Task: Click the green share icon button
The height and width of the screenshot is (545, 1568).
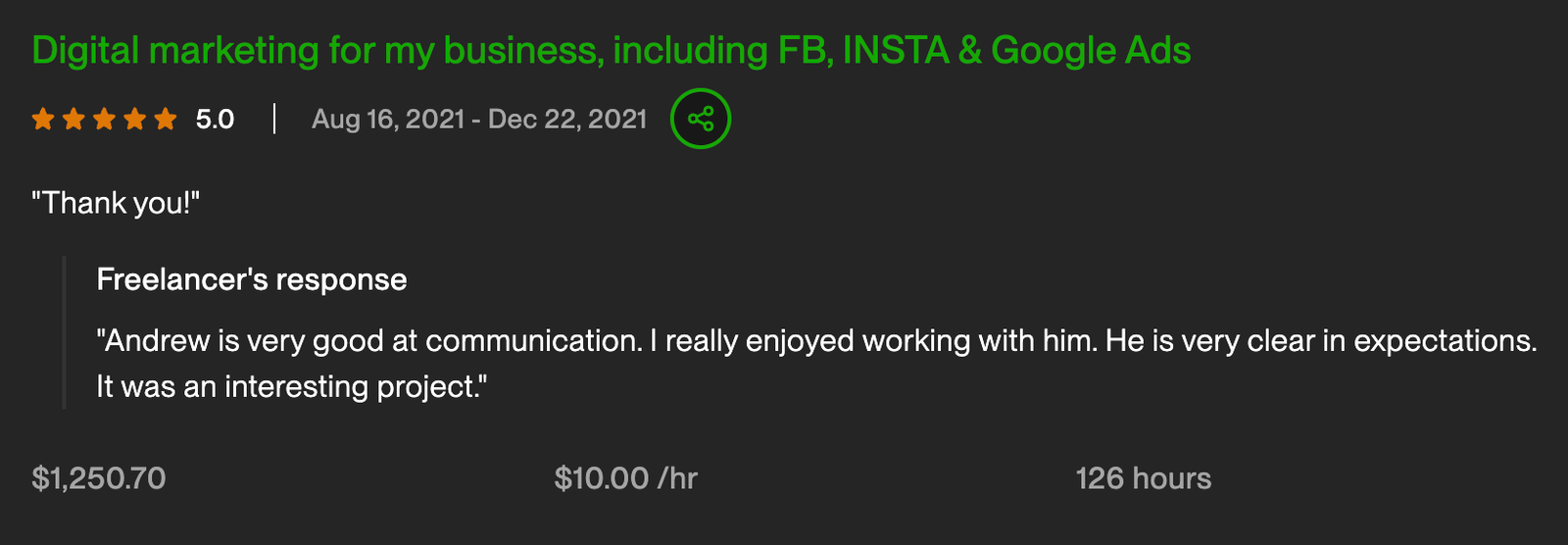Action: (701, 119)
